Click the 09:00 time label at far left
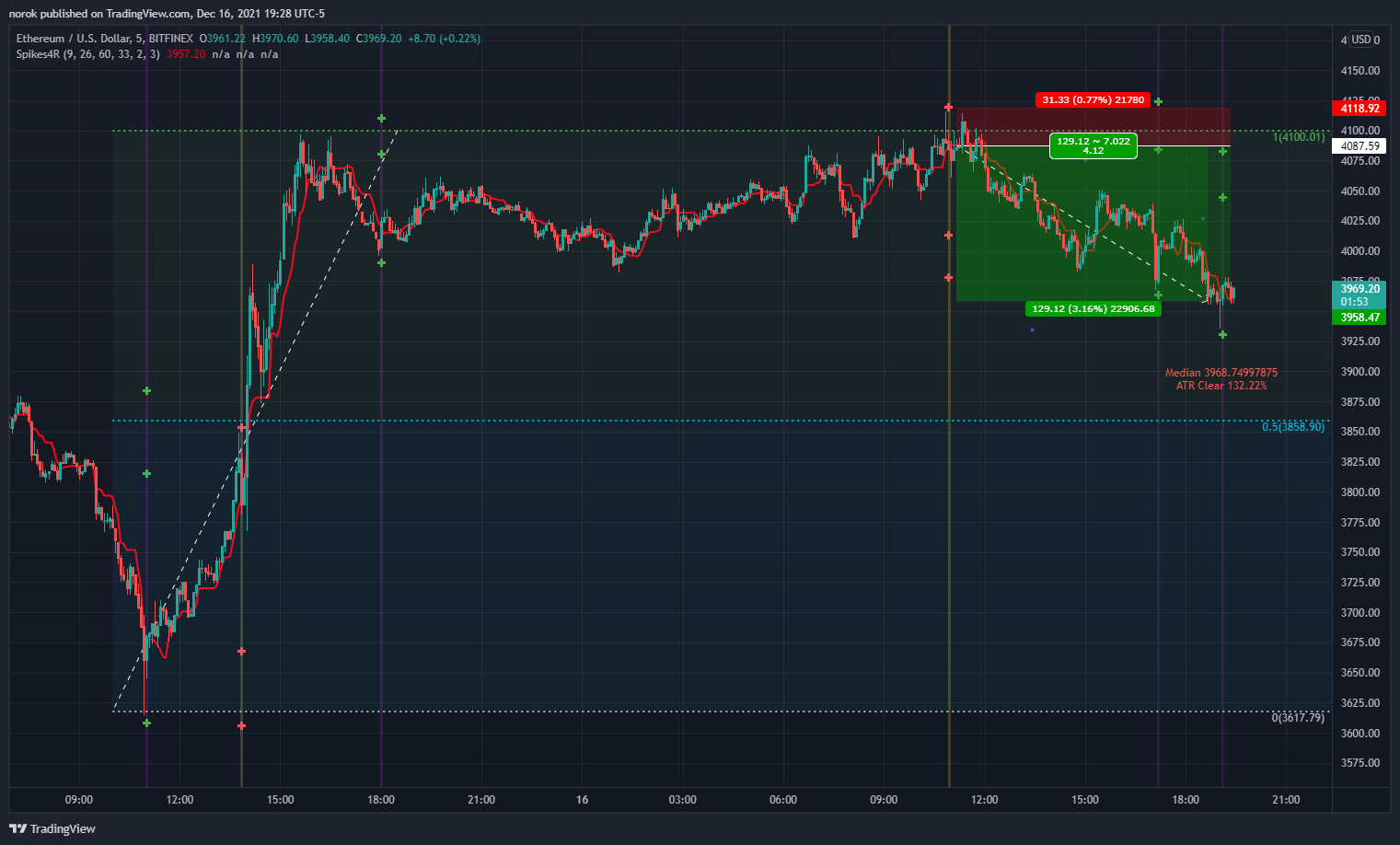The width and height of the screenshot is (1400, 845). coord(79,800)
